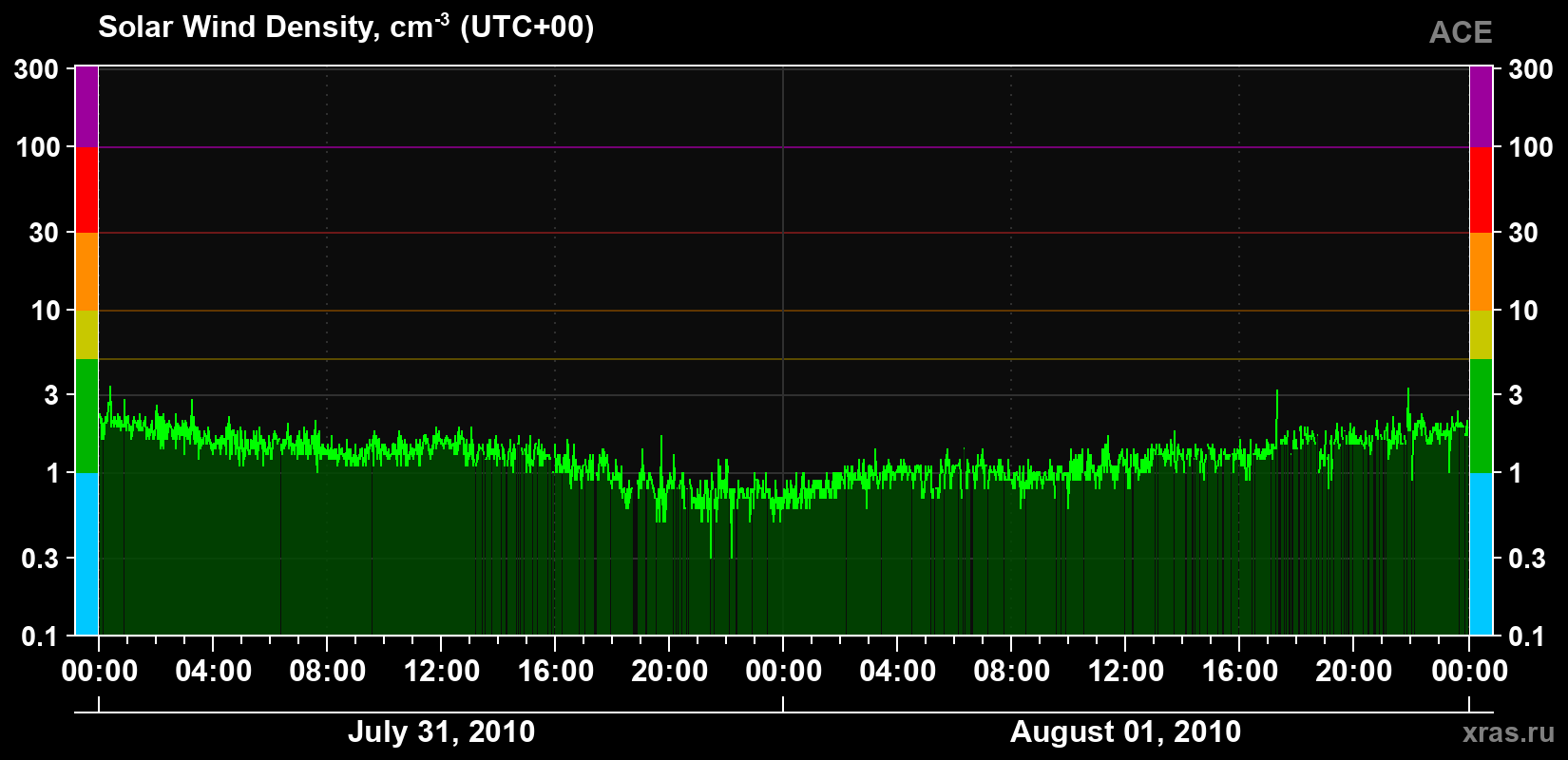
Task: Click the 300 label on the left axis
Action: coord(36,69)
